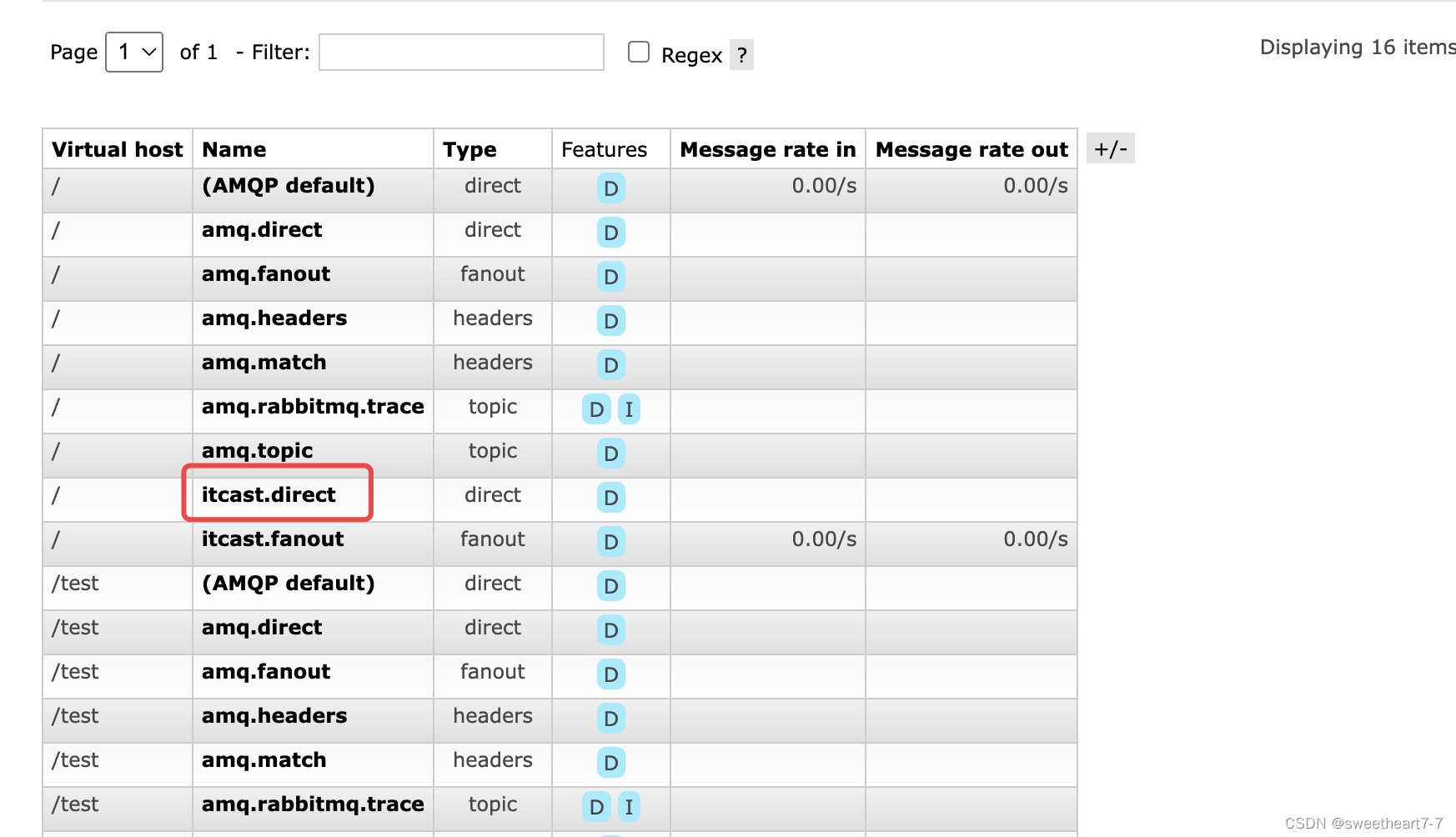Open amq.headers exchange in / vhost
This screenshot has height=837, width=1456.
(274, 318)
